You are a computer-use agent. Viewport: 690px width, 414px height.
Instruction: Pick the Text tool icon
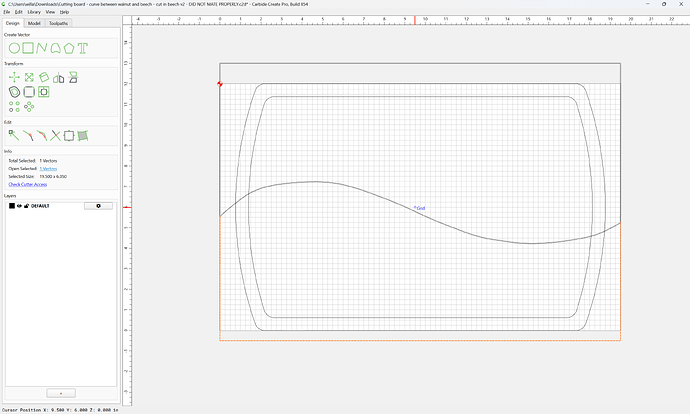click(83, 48)
